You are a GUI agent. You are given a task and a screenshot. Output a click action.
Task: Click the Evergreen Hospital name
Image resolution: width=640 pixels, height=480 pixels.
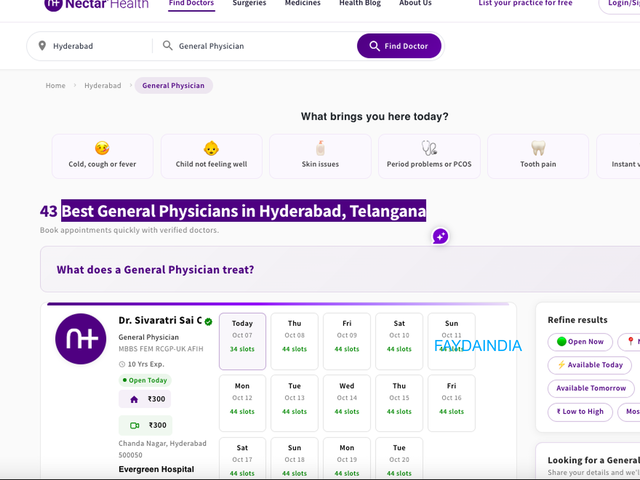click(156, 469)
